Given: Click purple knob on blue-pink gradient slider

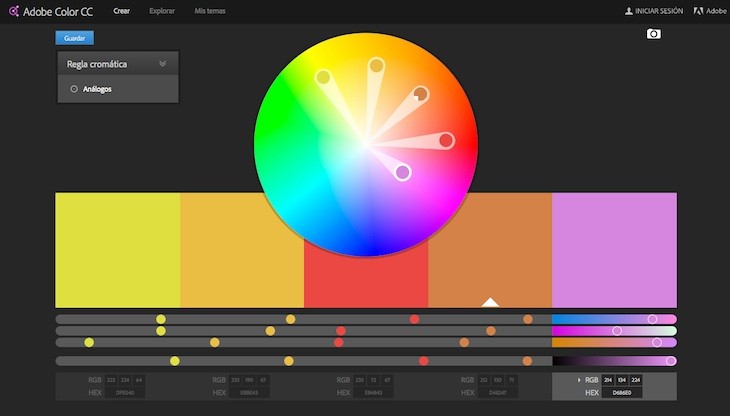Looking at the screenshot, I should pos(652,319).
